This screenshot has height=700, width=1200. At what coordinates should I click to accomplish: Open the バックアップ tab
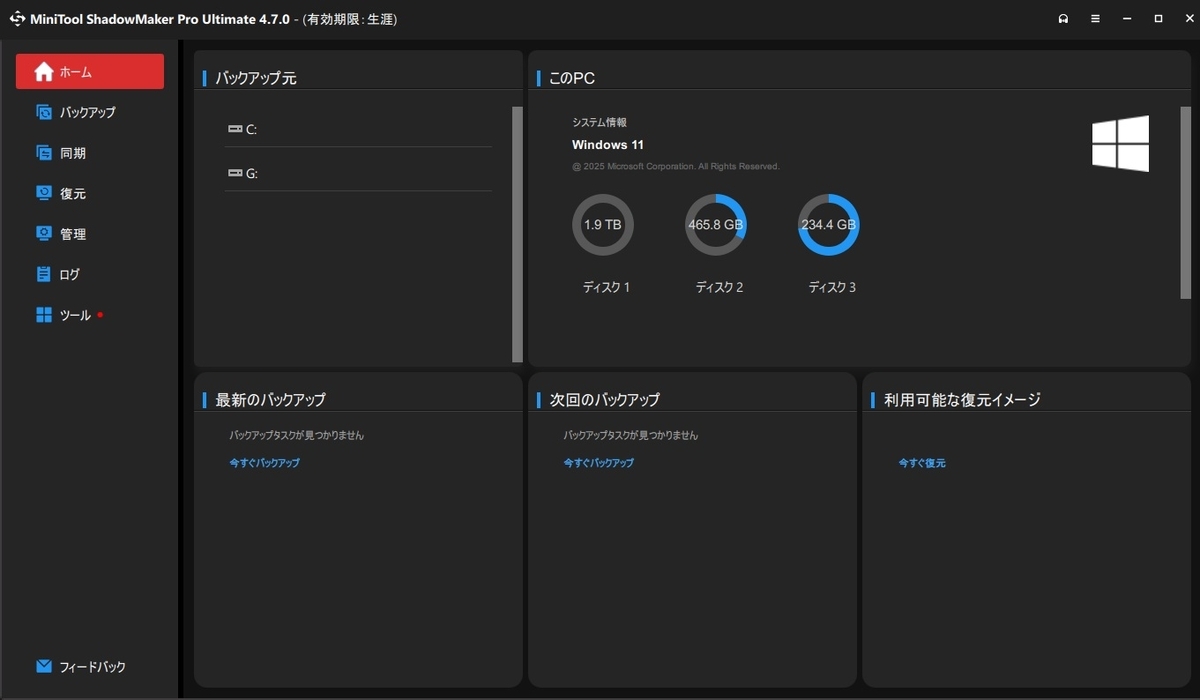[88, 112]
